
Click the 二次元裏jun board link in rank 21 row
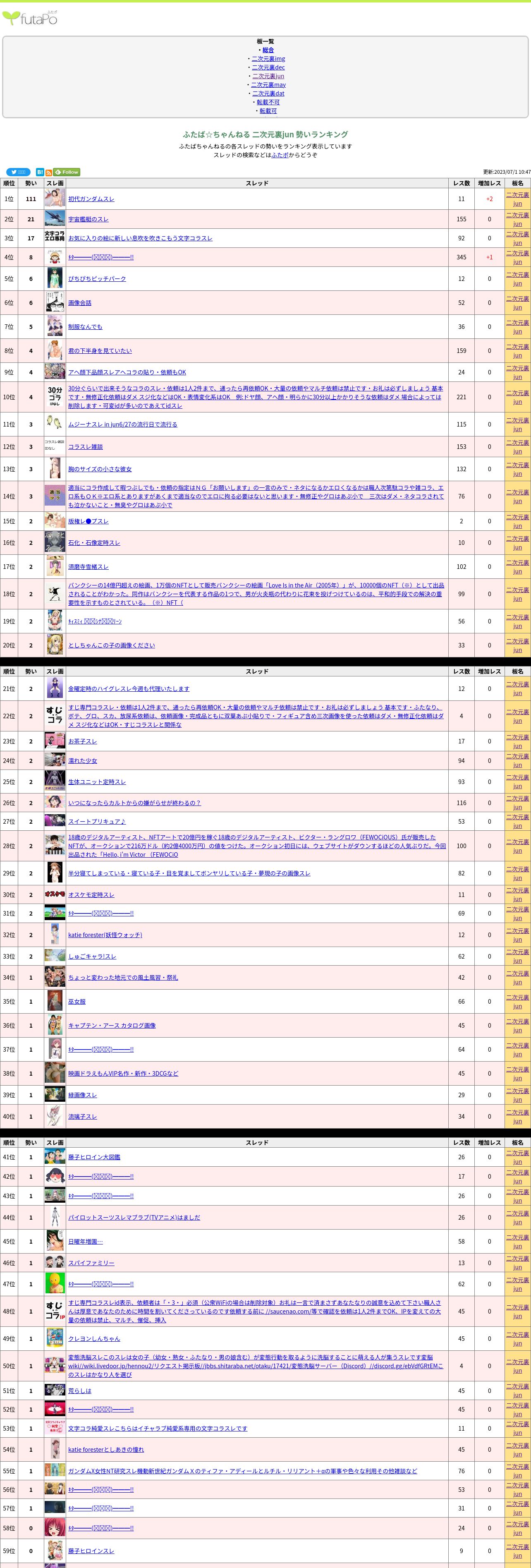[518, 688]
